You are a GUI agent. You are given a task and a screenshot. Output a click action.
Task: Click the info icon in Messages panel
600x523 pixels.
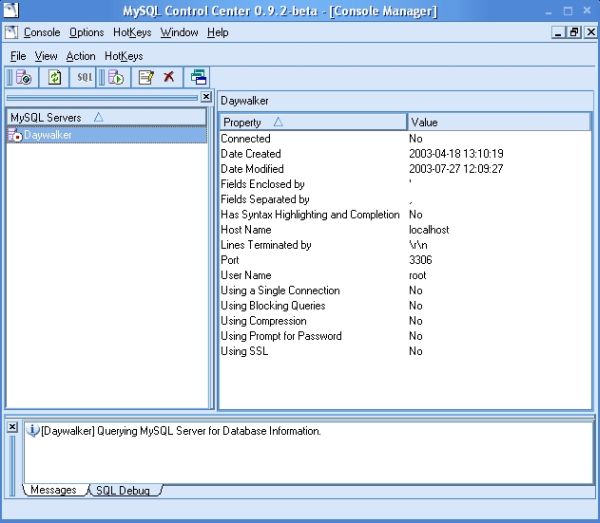point(33,431)
